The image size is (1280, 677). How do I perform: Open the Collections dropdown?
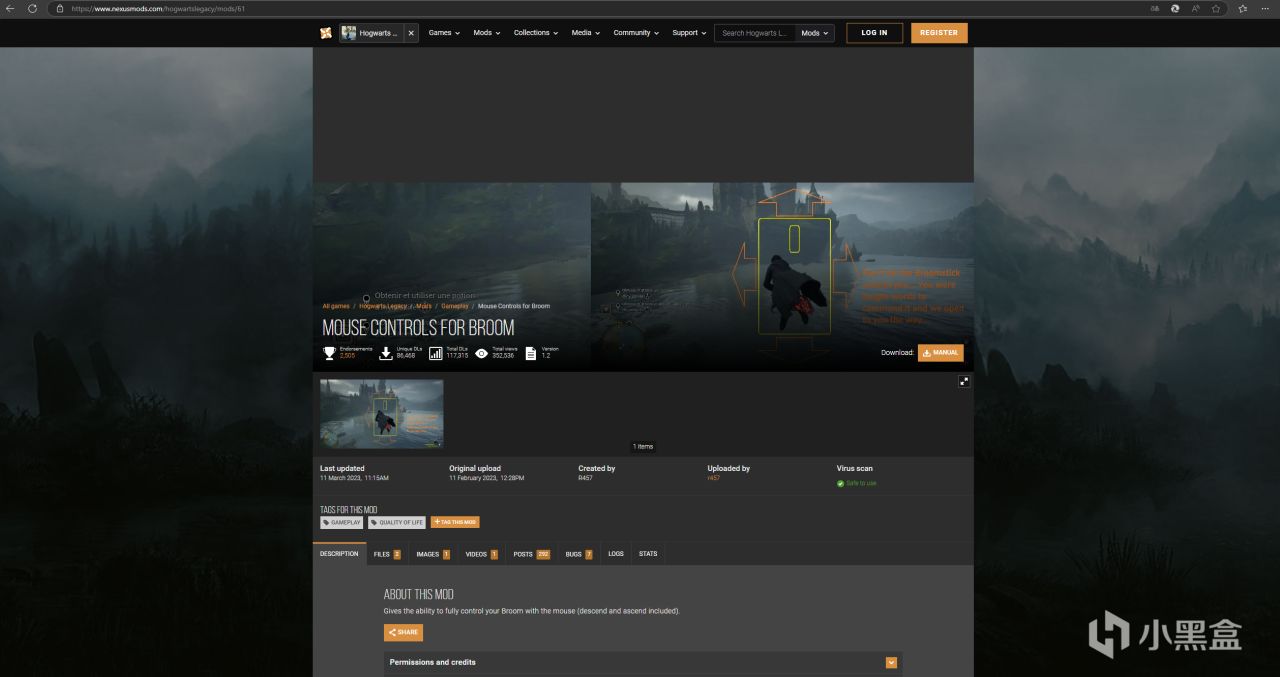[x=535, y=33]
